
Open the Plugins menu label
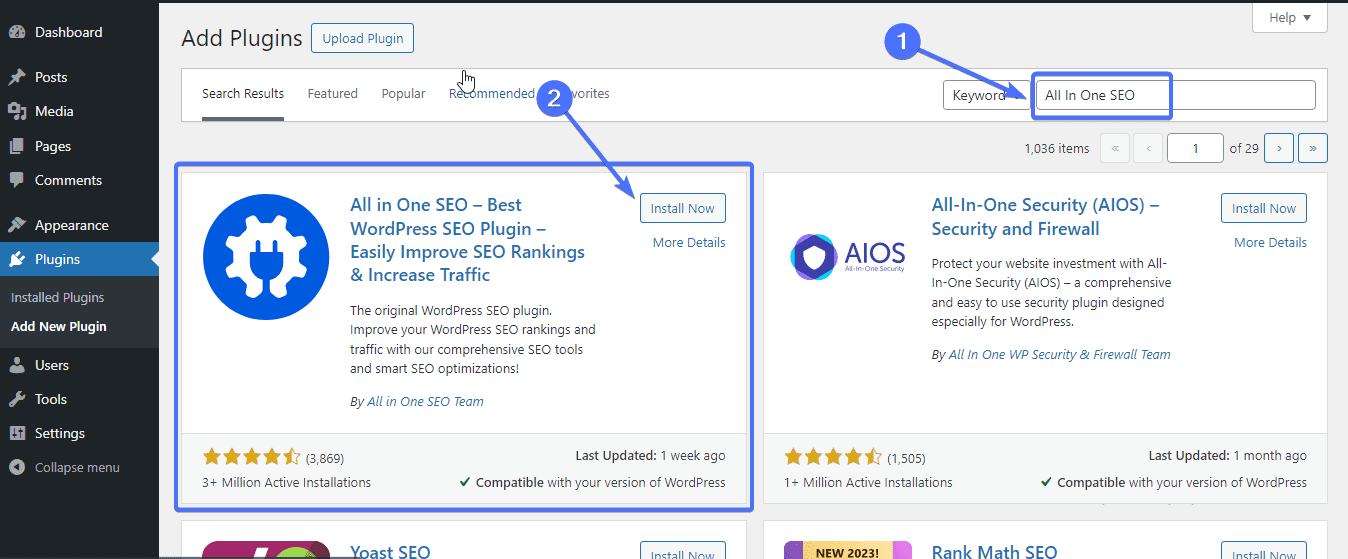click(57, 259)
